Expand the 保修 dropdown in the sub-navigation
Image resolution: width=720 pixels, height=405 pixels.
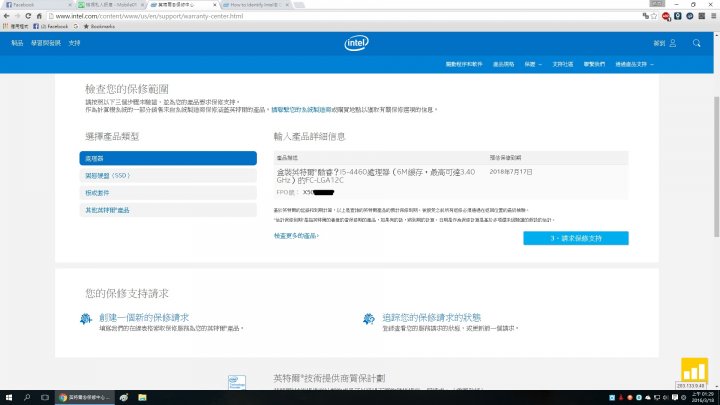tap(533, 64)
